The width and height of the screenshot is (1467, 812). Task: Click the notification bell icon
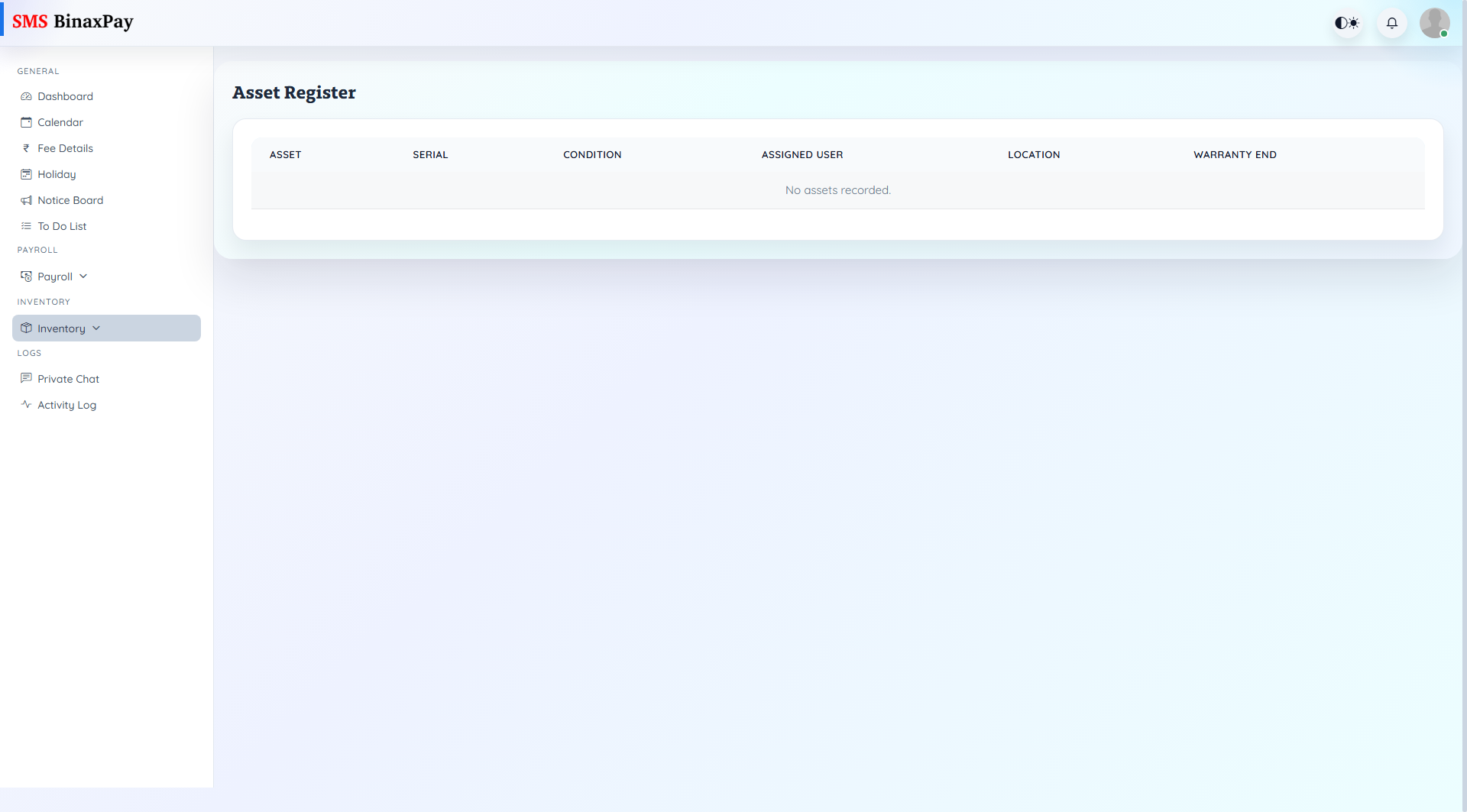(x=1391, y=23)
